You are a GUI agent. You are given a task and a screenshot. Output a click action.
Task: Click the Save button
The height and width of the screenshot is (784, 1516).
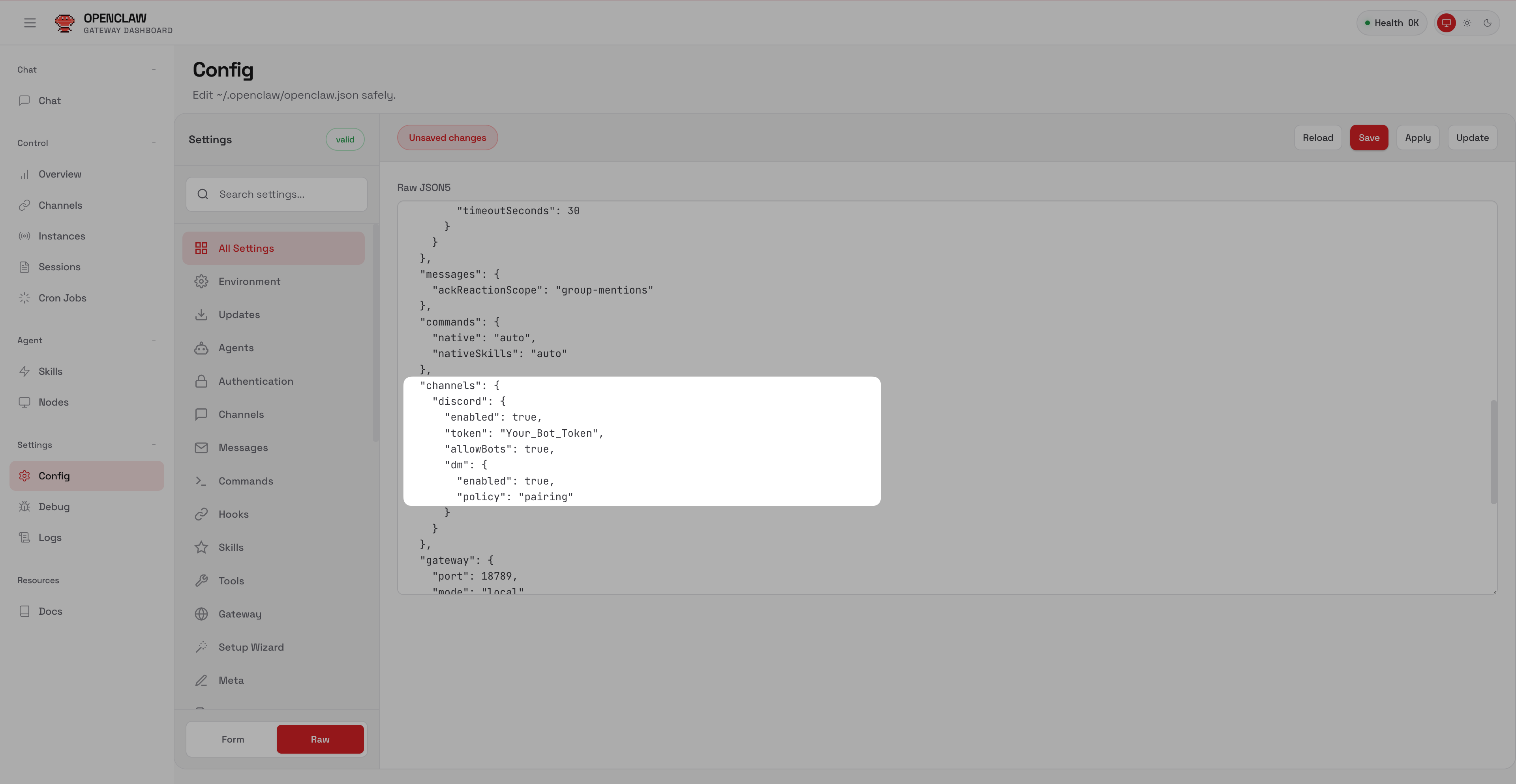(1368, 138)
